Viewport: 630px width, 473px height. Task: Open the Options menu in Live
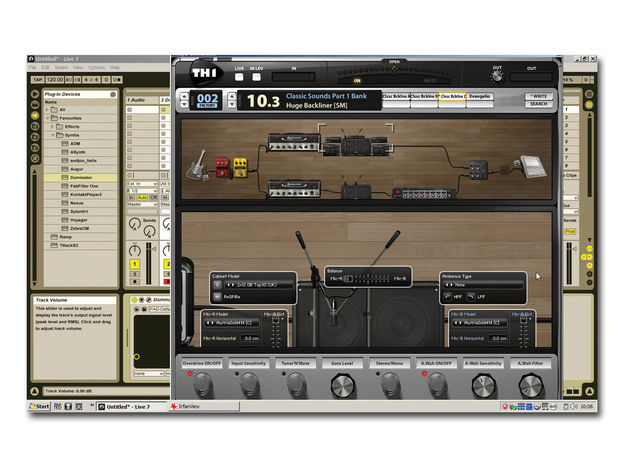(96, 68)
